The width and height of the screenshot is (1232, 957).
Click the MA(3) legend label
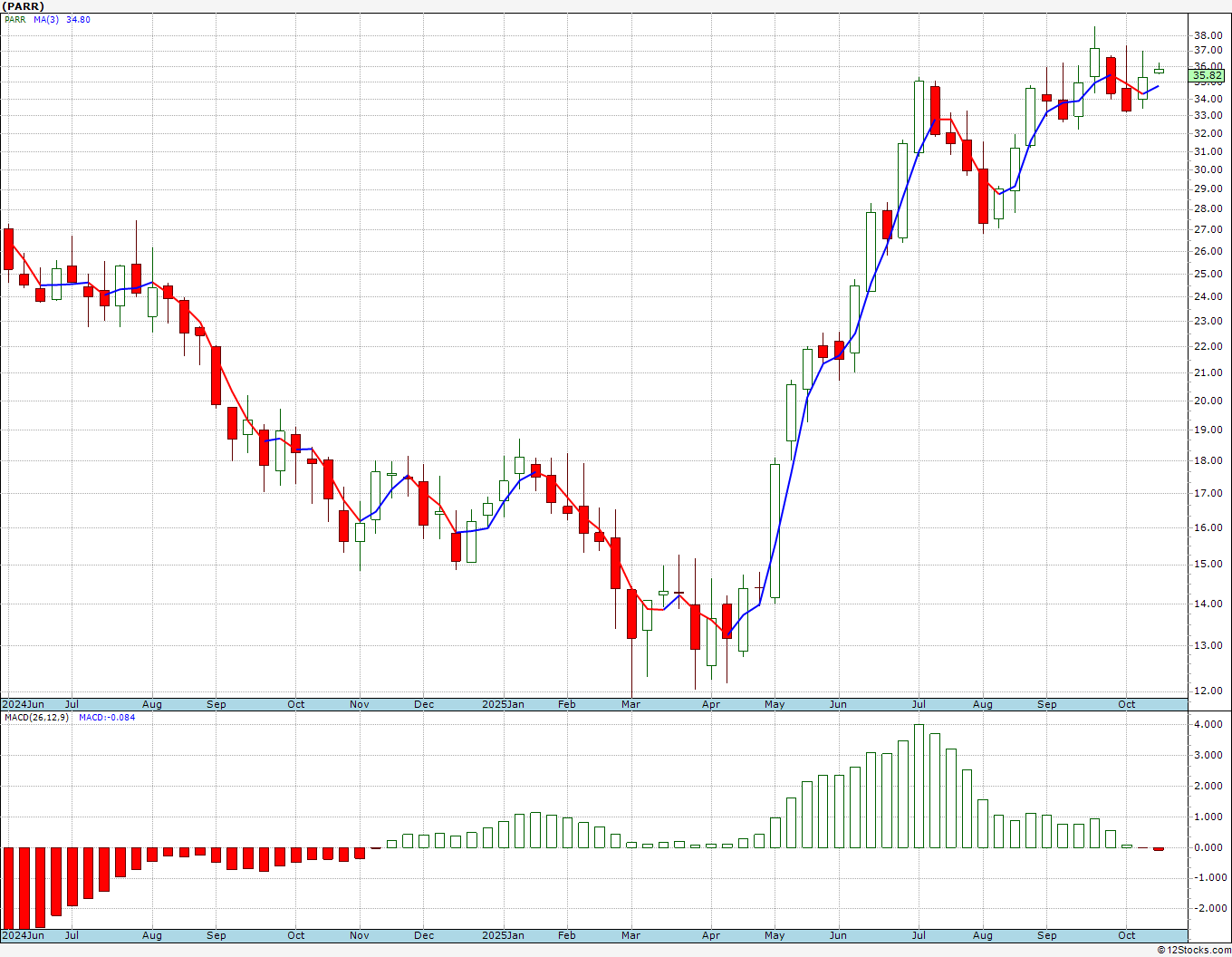[46, 20]
